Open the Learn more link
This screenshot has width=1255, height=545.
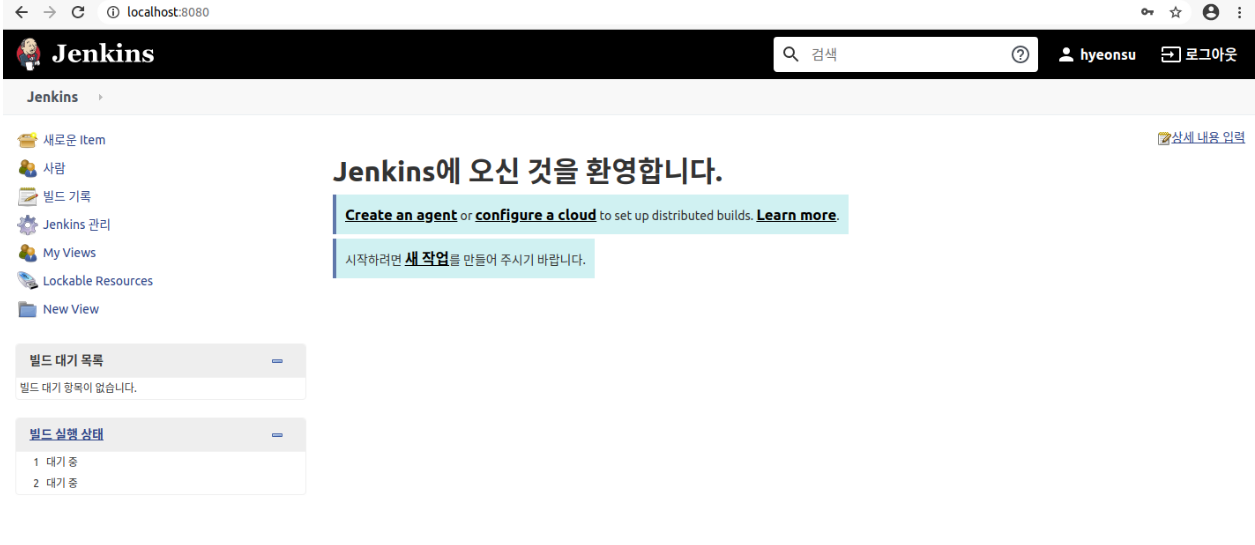click(x=796, y=215)
